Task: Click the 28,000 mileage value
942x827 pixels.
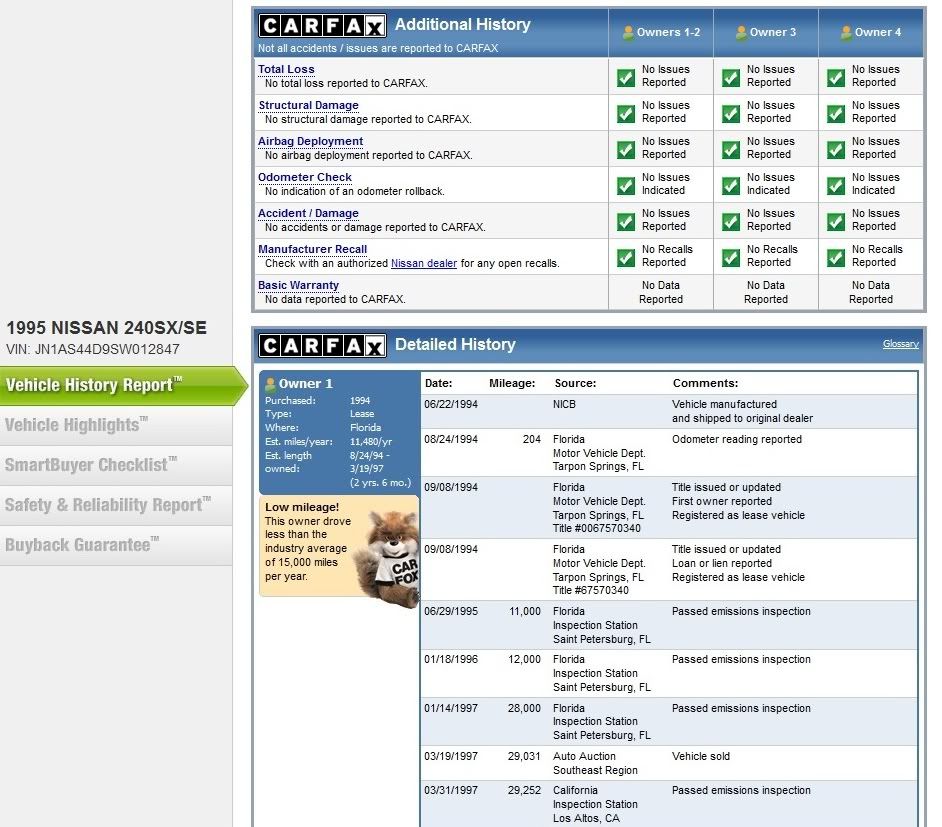Action: point(524,709)
